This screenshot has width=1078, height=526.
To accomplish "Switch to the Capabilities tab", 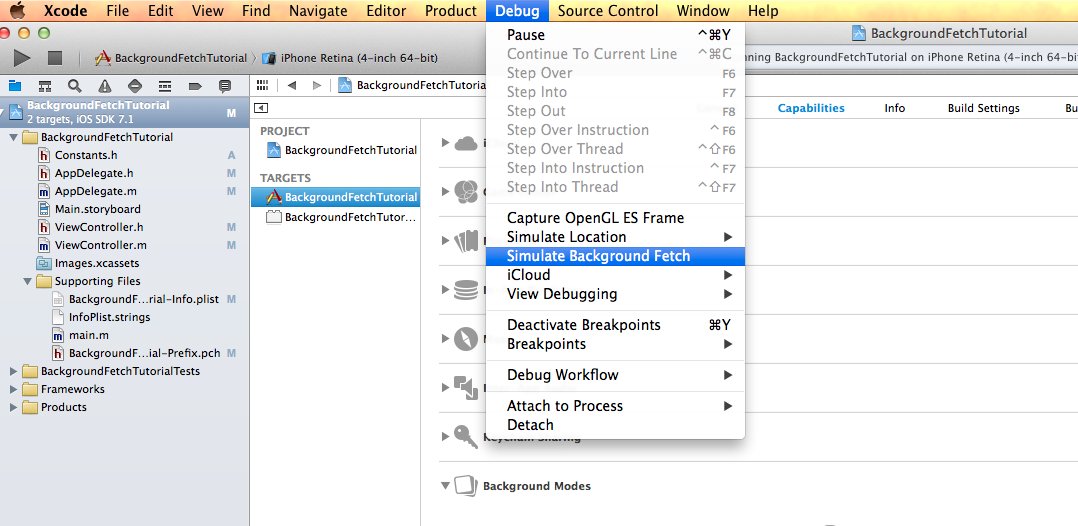I will click(x=811, y=108).
